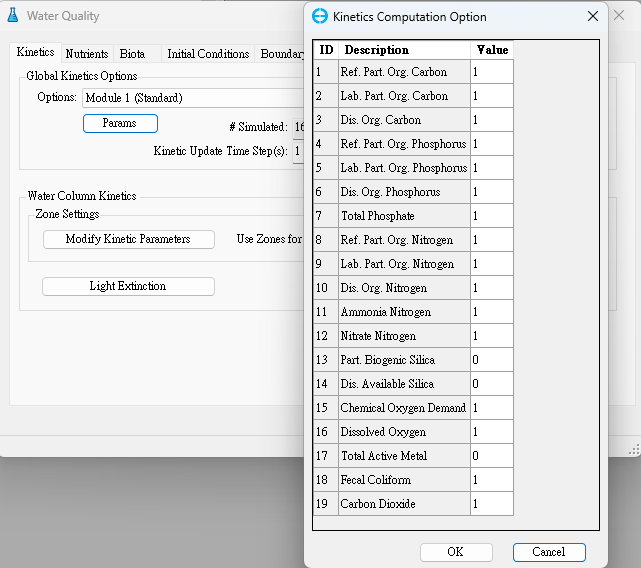641x568 pixels.
Task: Open the Biota tab
Action: (x=132, y=54)
